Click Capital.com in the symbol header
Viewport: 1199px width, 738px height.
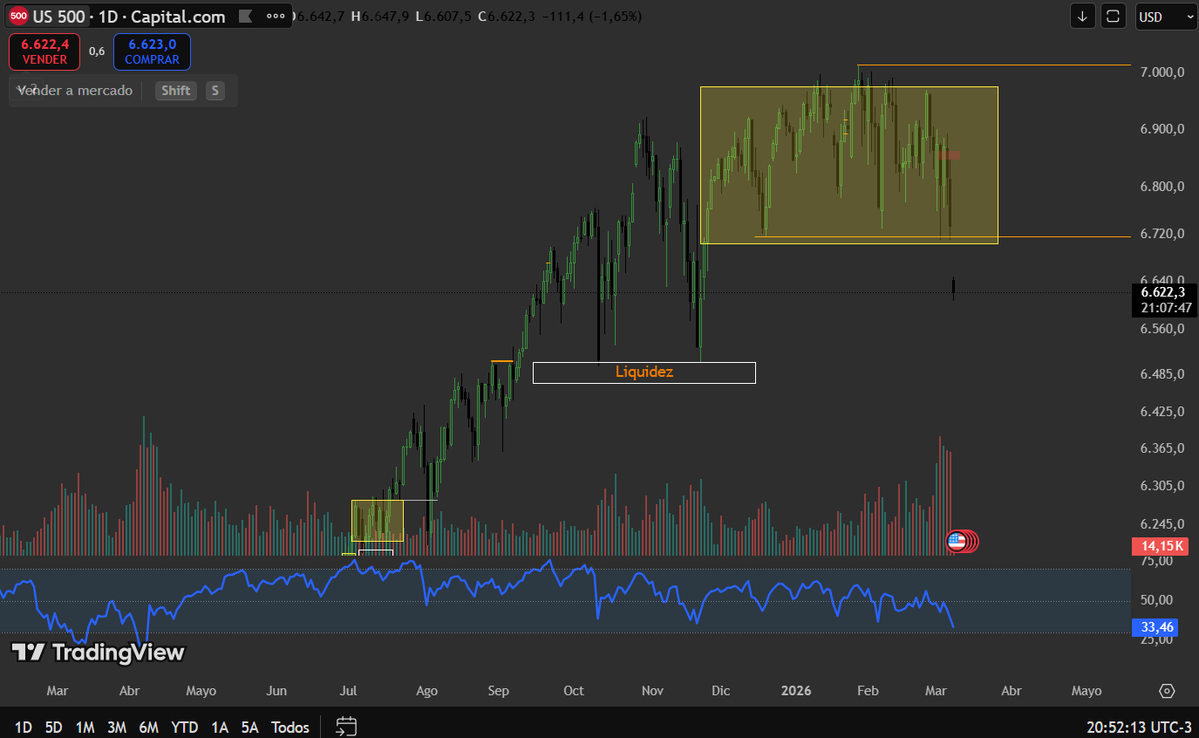(x=177, y=16)
